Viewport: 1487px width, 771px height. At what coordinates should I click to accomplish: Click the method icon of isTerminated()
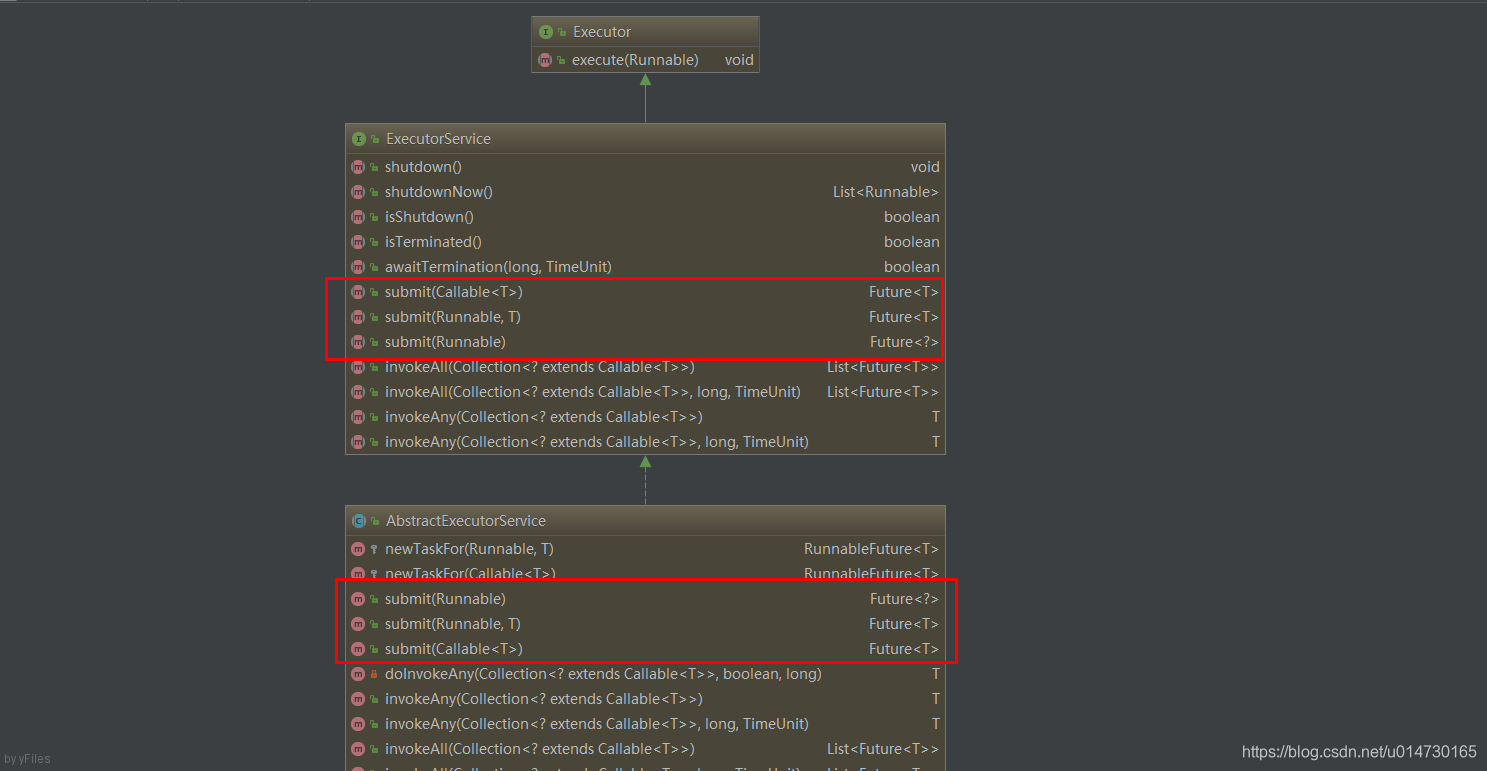358,242
